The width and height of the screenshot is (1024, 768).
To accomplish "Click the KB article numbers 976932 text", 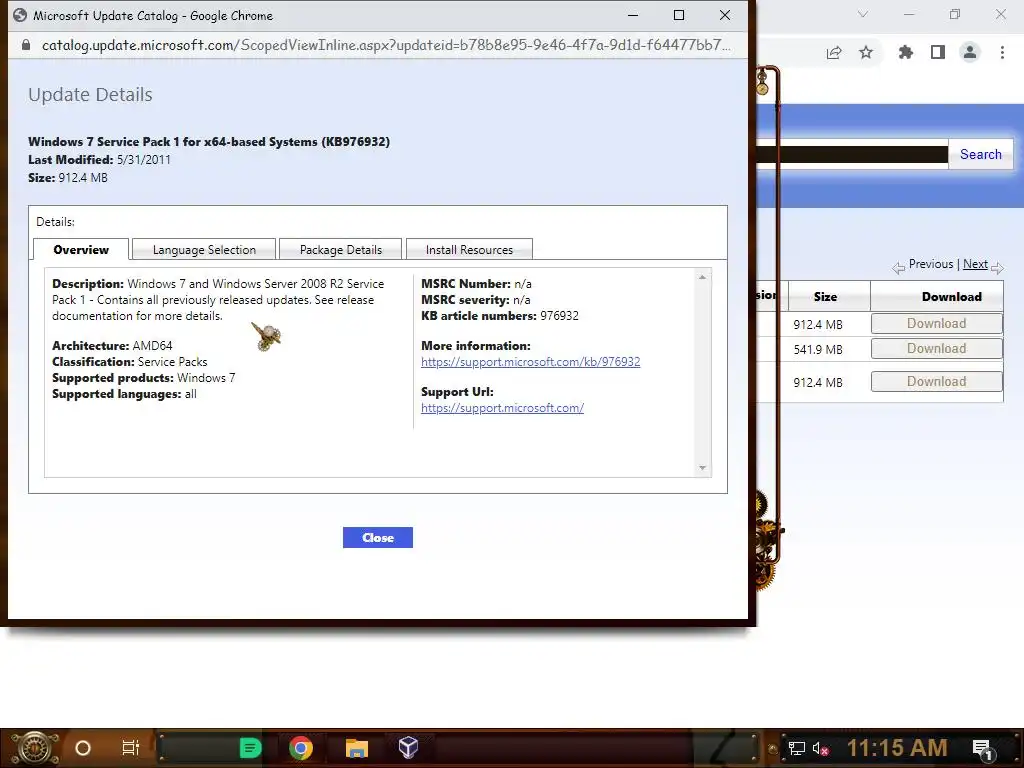I will pyautogui.click(x=500, y=316).
